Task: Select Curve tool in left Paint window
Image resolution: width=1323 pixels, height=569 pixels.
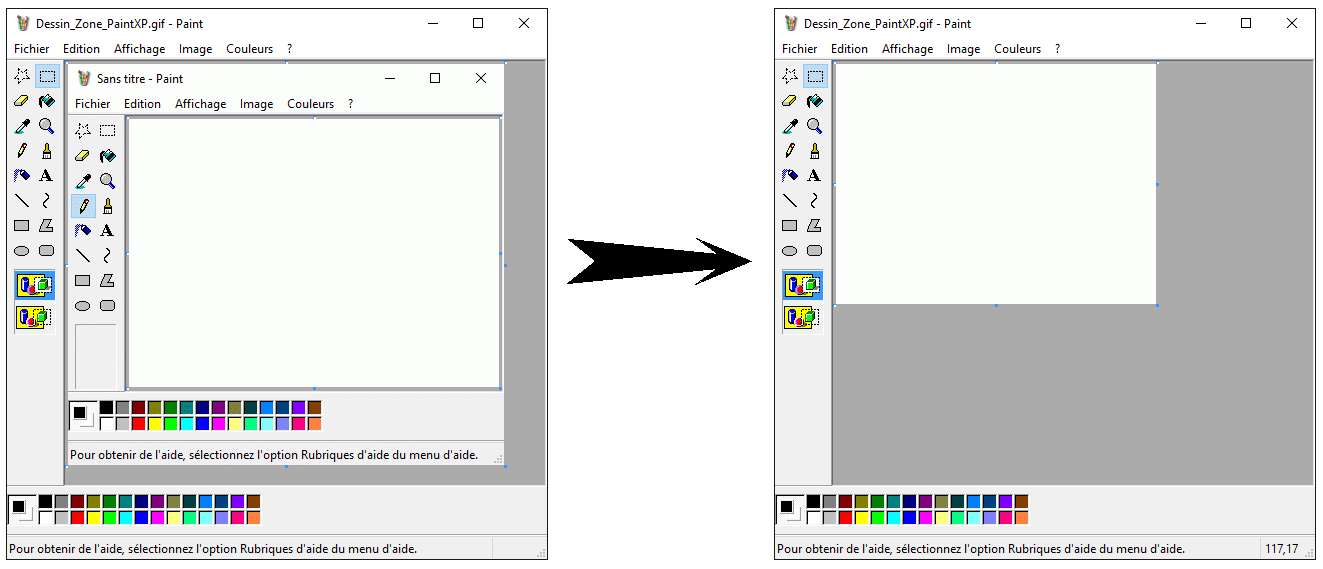Action: point(46,201)
